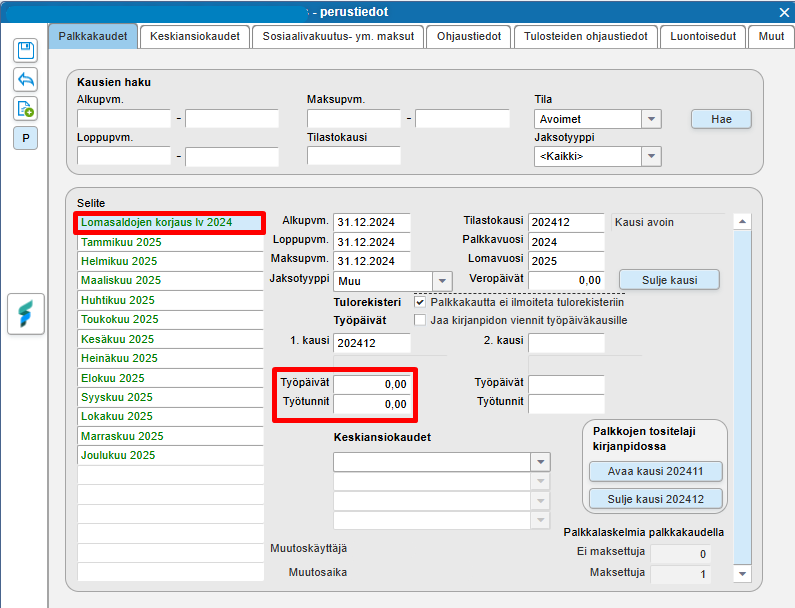795x608 pixels.
Task: Click the blue-green S logo icon
Action: [x=26, y=314]
